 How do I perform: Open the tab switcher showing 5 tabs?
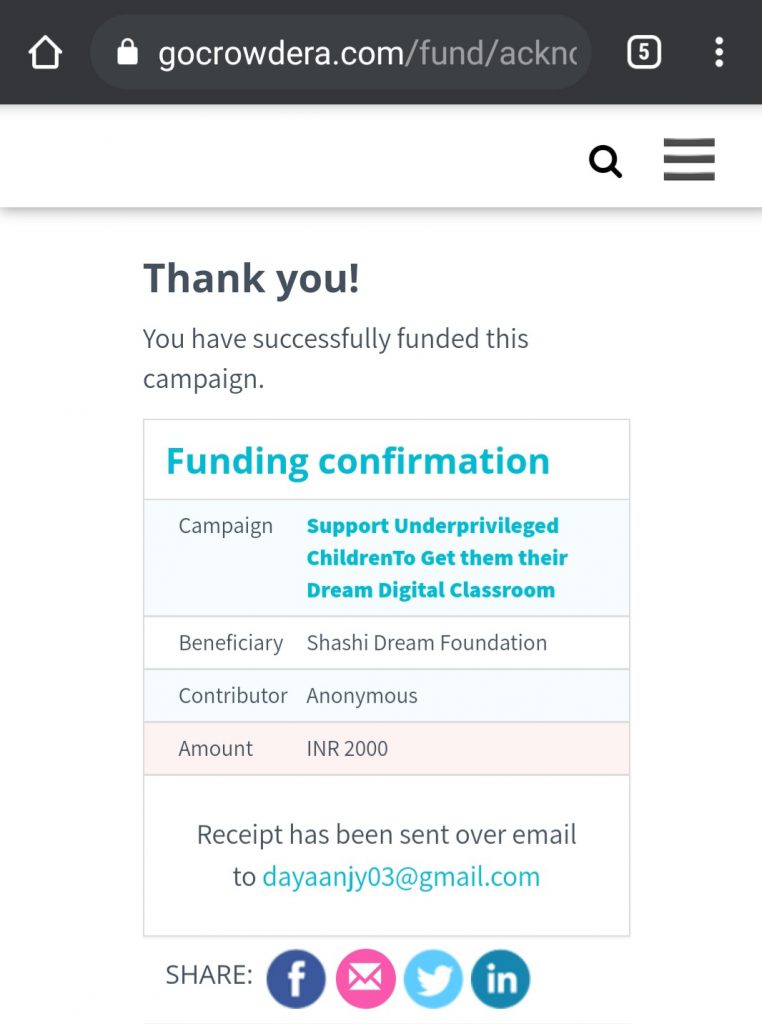(644, 52)
